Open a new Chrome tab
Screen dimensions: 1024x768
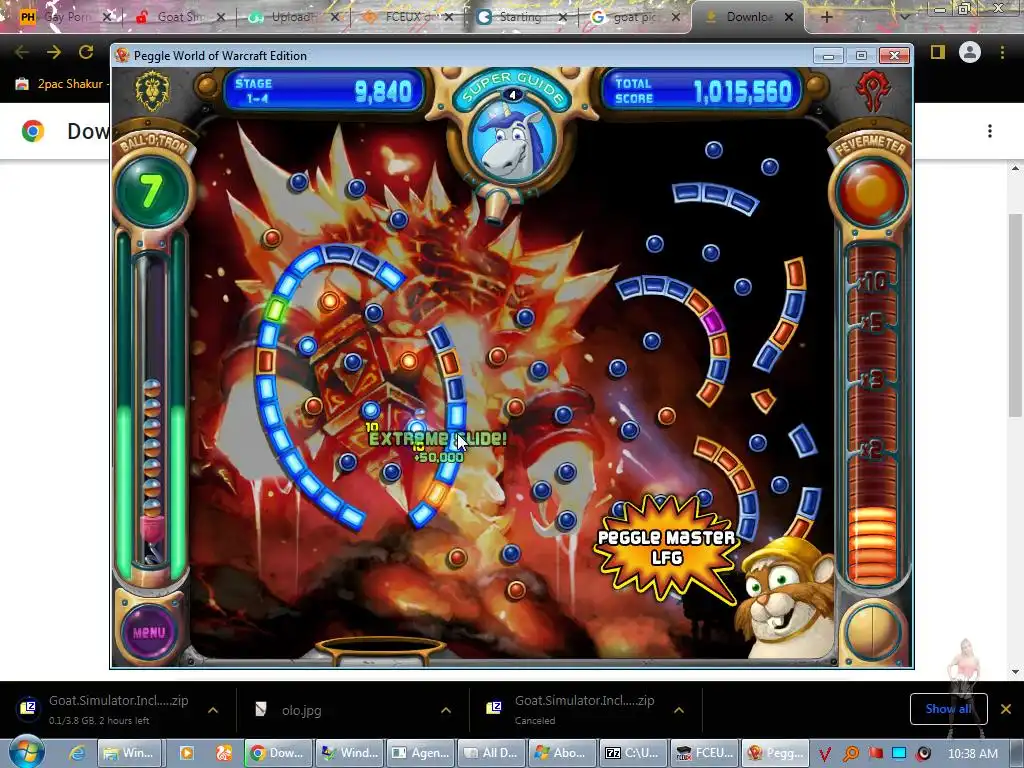826,18
